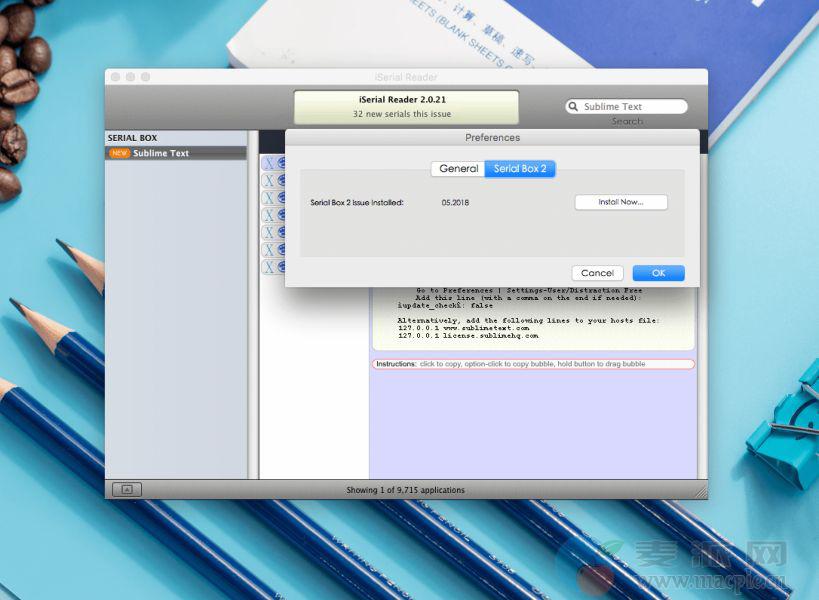Click the Instructions hint bar

tap(533, 364)
